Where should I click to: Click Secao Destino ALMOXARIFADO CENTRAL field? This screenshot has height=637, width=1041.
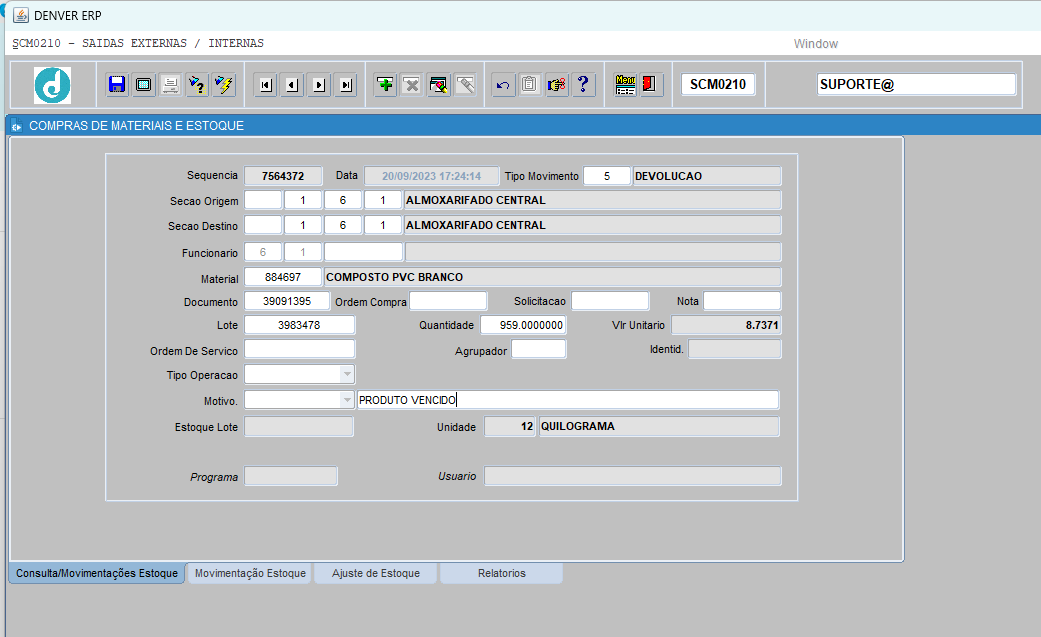(592, 225)
